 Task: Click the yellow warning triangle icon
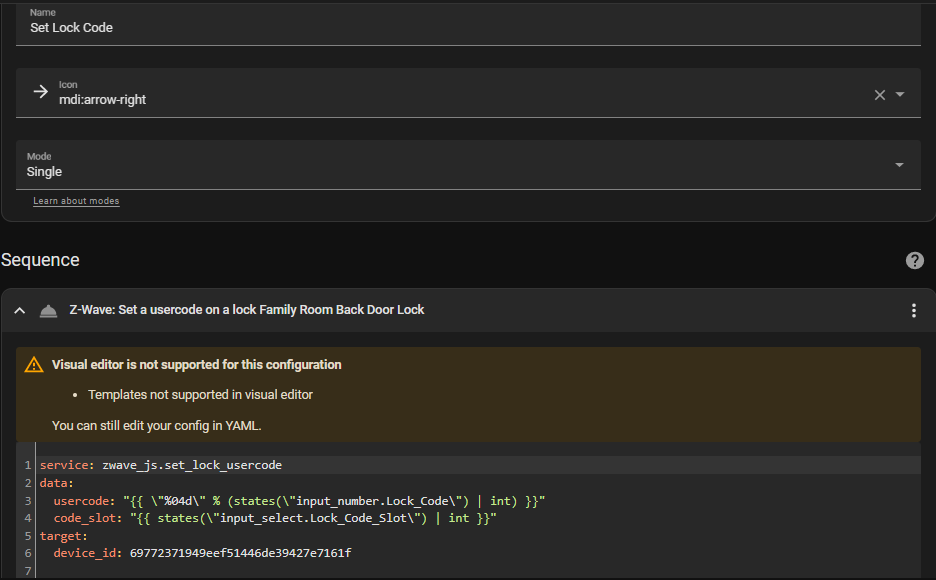coord(35,365)
